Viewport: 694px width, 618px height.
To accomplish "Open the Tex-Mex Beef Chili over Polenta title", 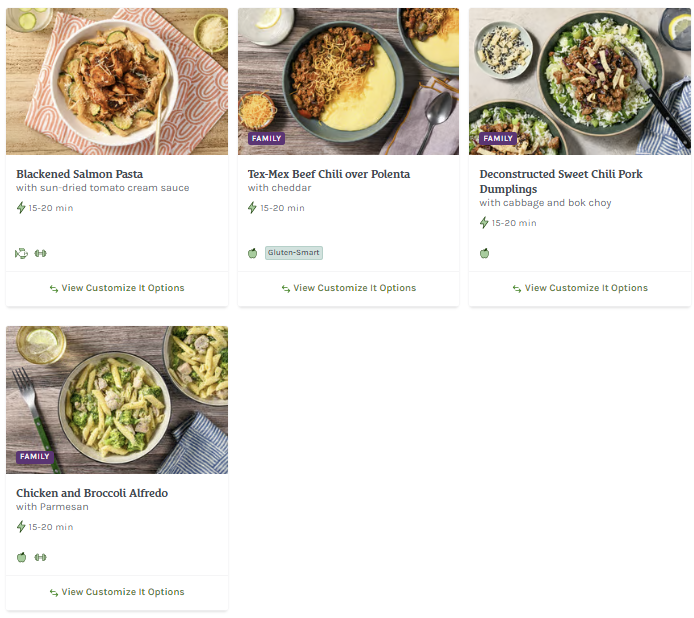I will [x=328, y=174].
